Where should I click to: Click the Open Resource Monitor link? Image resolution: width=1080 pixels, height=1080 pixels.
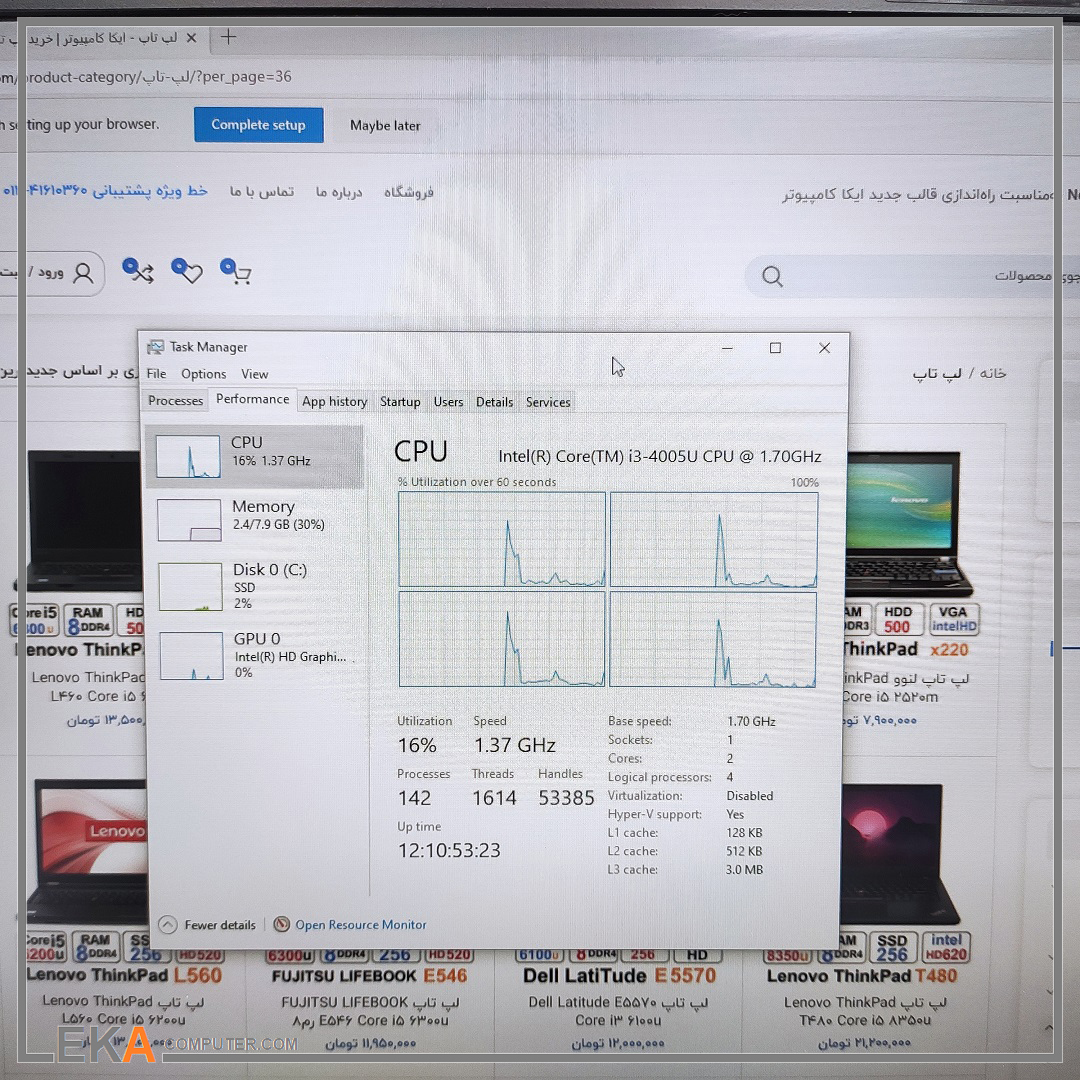[361, 924]
